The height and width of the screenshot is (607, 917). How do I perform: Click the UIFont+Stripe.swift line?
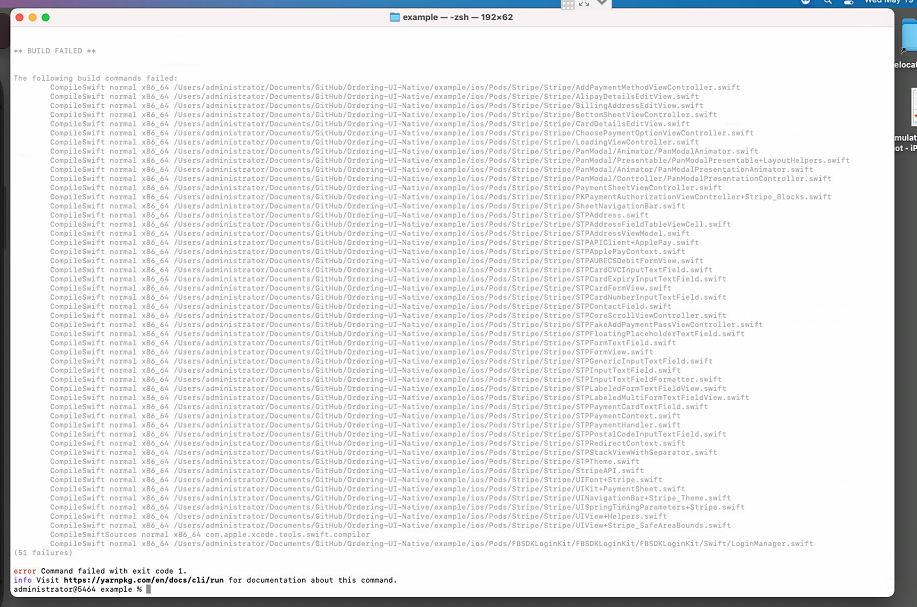click(x=356, y=480)
